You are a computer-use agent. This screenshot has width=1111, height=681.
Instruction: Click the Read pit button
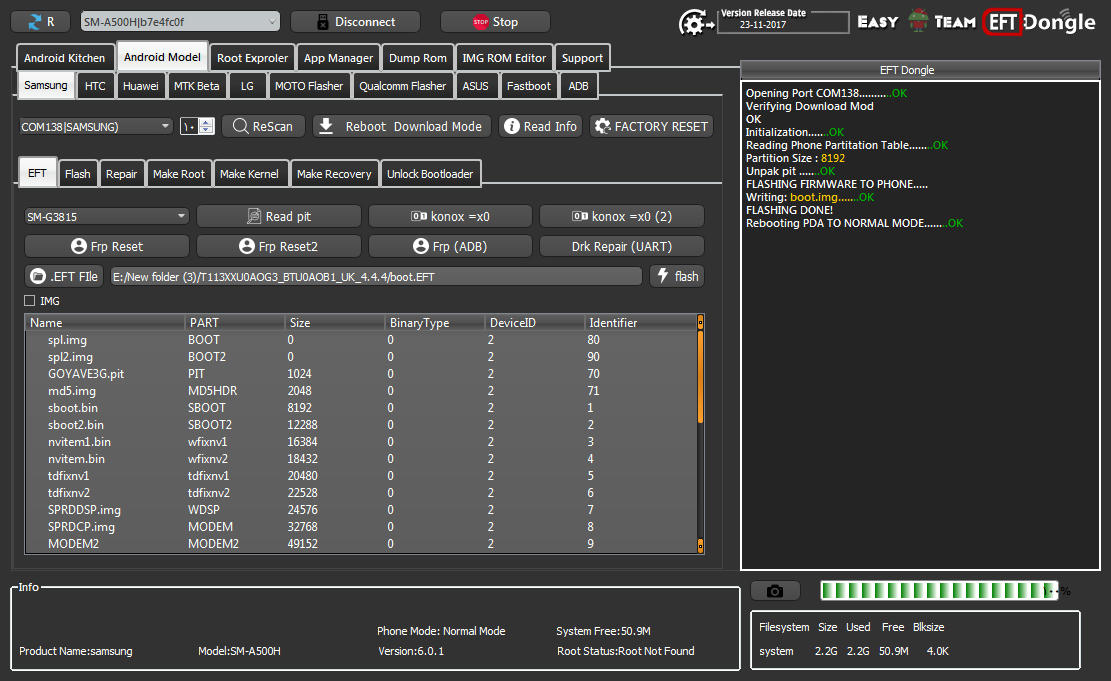click(278, 216)
